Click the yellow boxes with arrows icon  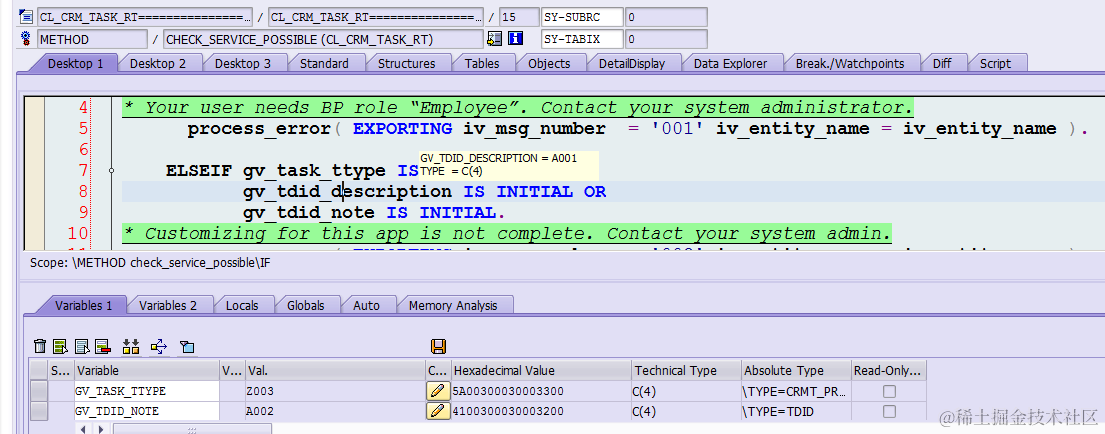click(x=131, y=346)
